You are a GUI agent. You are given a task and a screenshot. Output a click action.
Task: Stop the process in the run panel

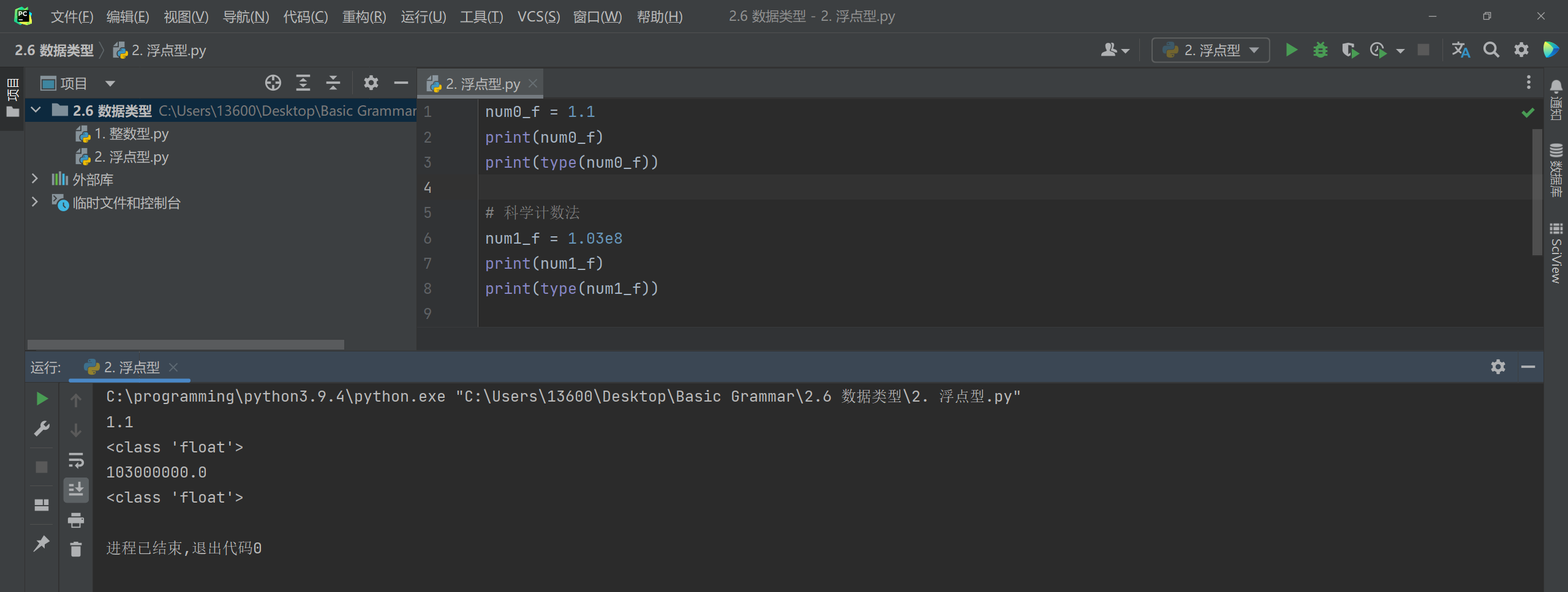(42, 467)
